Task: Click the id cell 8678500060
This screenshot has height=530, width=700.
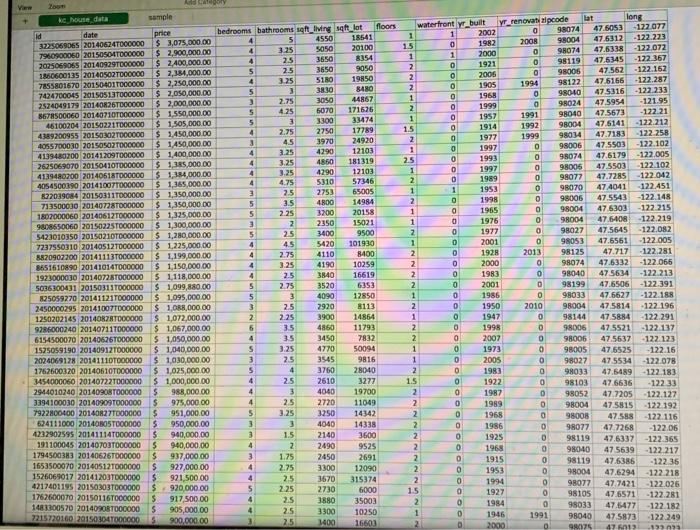Action: point(58,116)
